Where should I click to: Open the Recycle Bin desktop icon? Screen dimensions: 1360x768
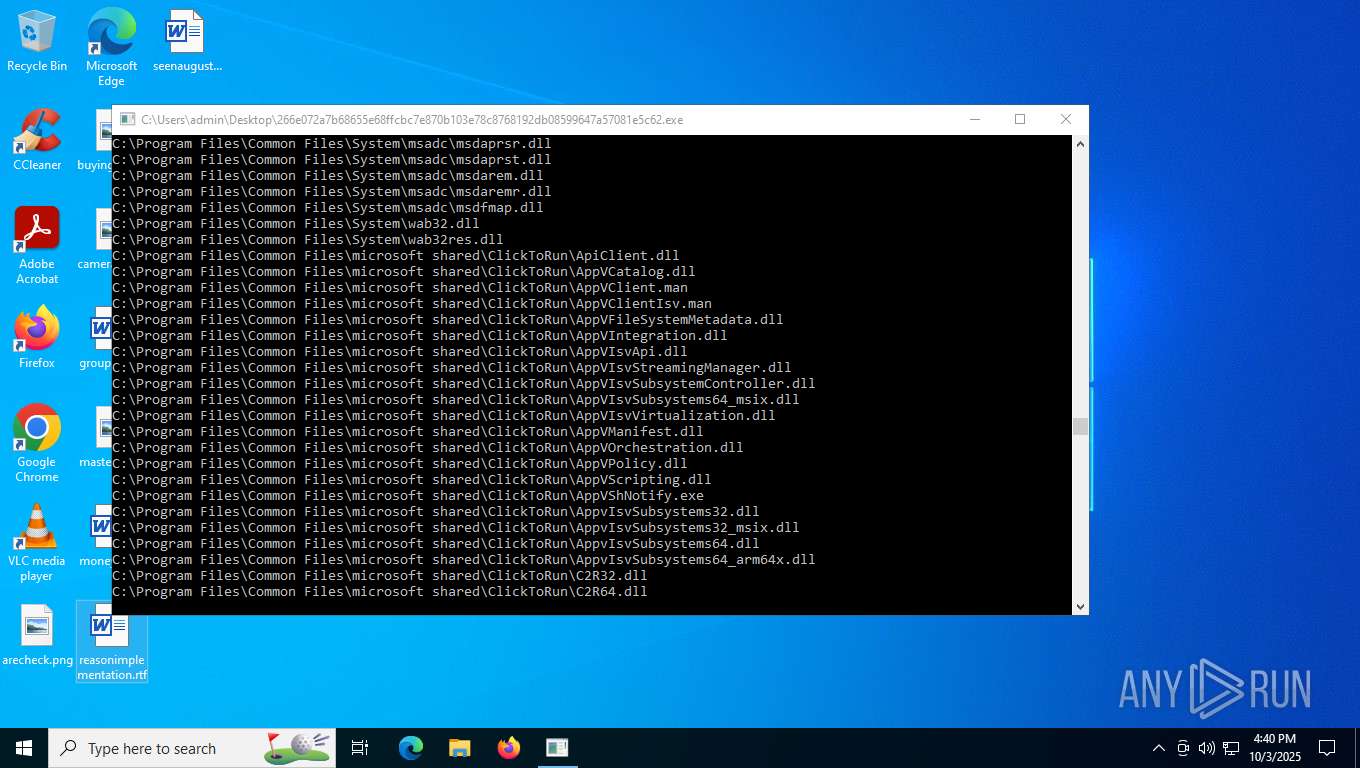[37, 42]
